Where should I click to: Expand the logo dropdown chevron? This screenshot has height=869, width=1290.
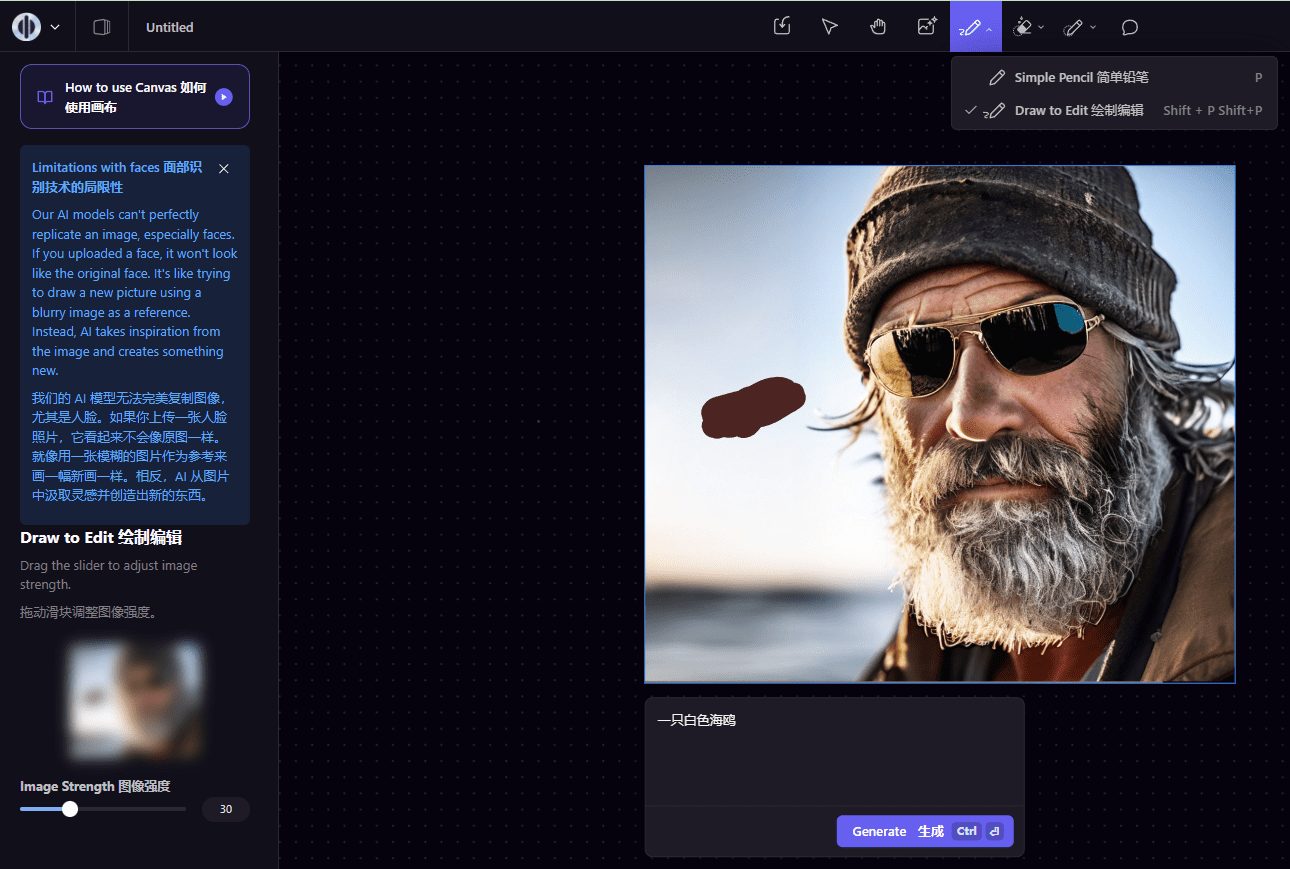point(55,27)
